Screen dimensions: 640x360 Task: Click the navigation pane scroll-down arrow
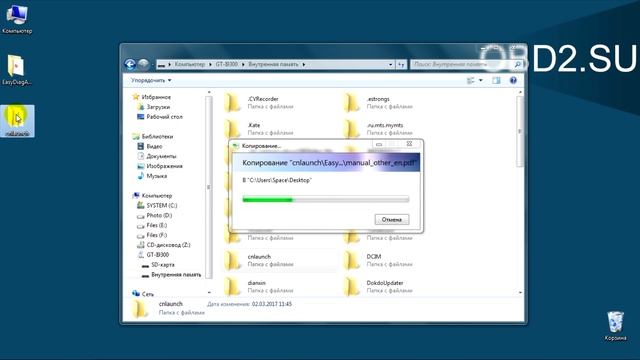tap(209, 292)
